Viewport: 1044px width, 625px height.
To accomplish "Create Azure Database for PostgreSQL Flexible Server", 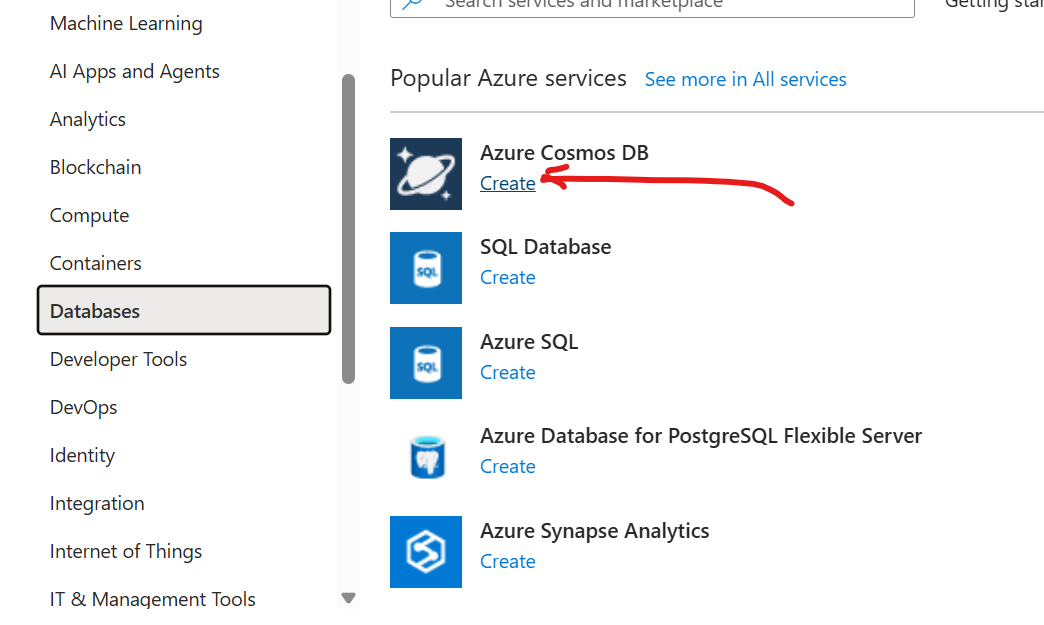I will [x=507, y=467].
